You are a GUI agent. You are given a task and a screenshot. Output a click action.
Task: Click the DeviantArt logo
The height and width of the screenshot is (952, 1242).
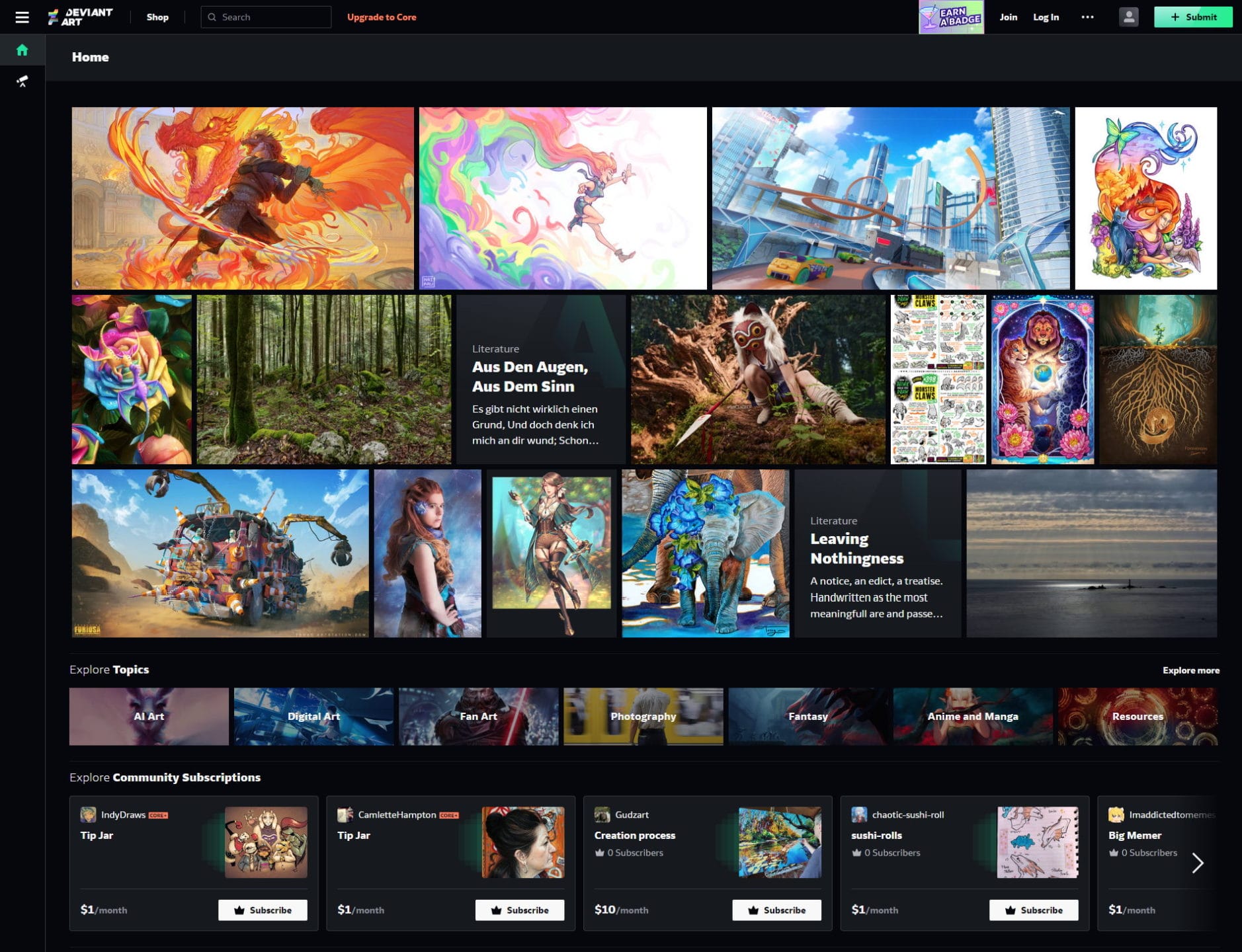point(81,17)
